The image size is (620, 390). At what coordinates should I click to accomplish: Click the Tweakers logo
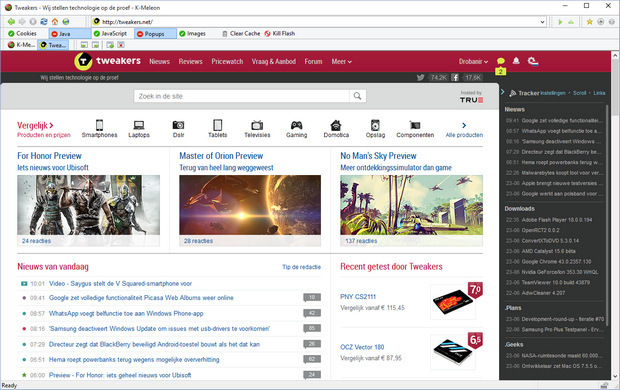point(107,61)
